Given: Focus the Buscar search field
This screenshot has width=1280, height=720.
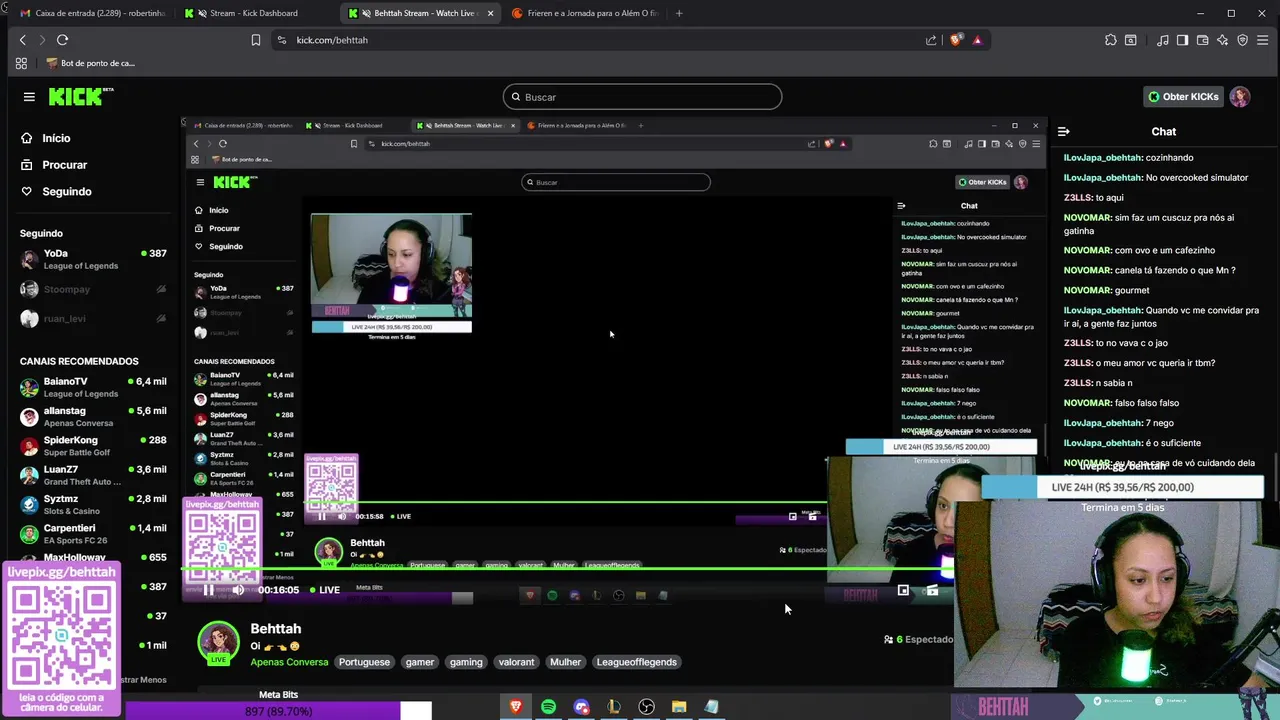Looking at the screenshot, I should pos(642,97).
